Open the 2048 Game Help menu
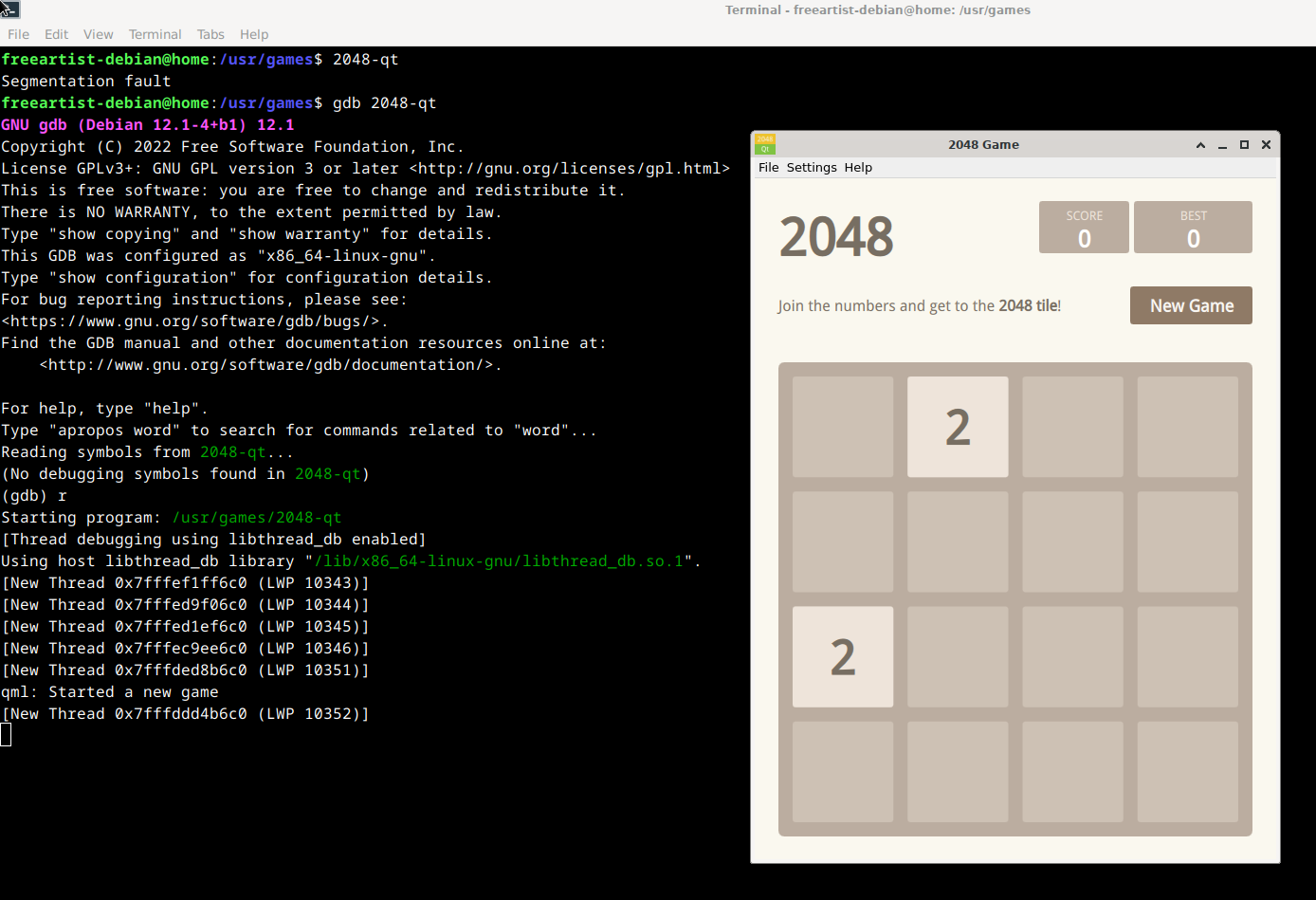 pyautogui.click(x=858, y=168)
